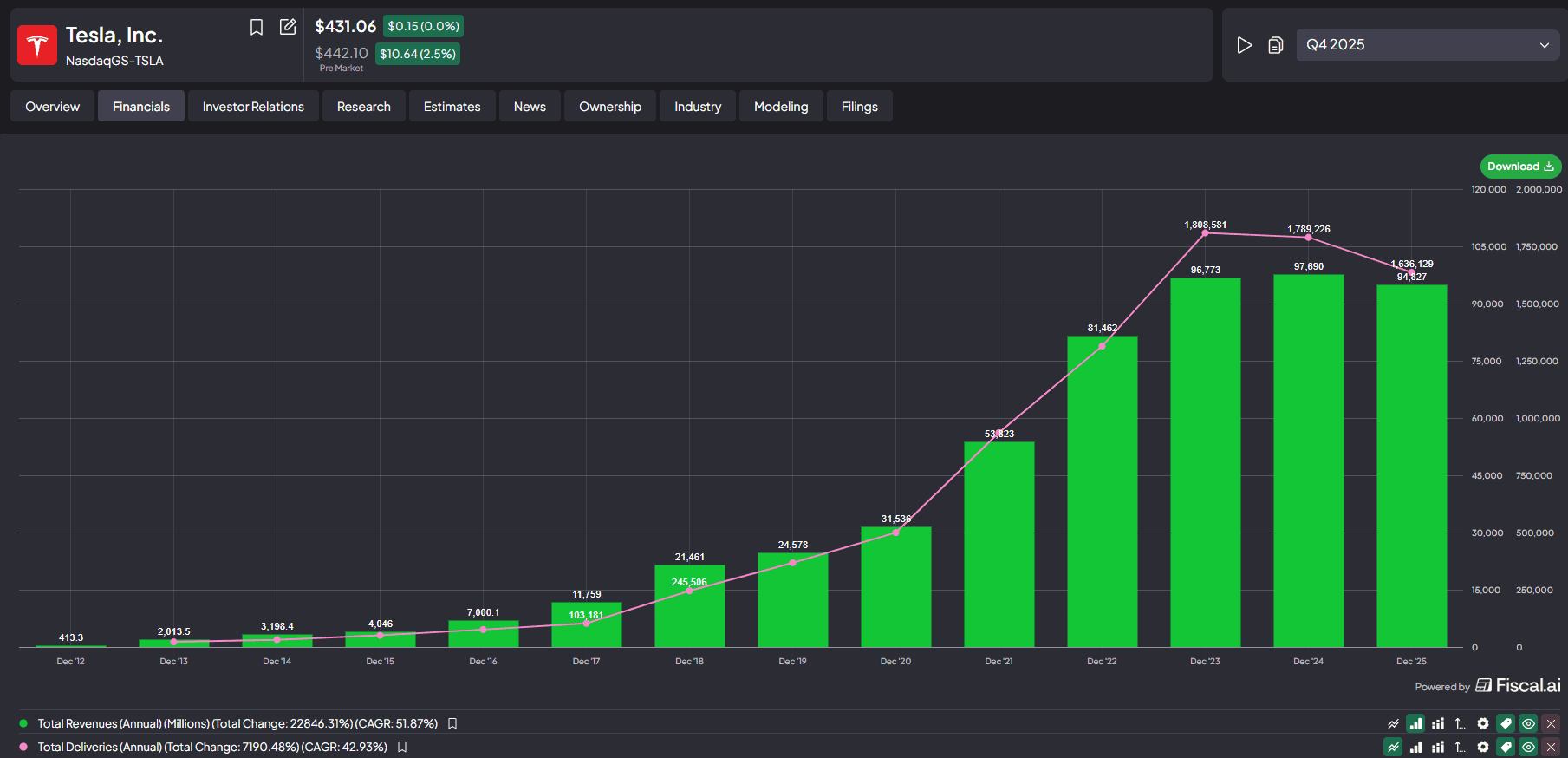Viewport: 1568px width, 758px height.
Task: Bookmark Tesla using the header bookmark icon
Action: click(x=257, y=27)
